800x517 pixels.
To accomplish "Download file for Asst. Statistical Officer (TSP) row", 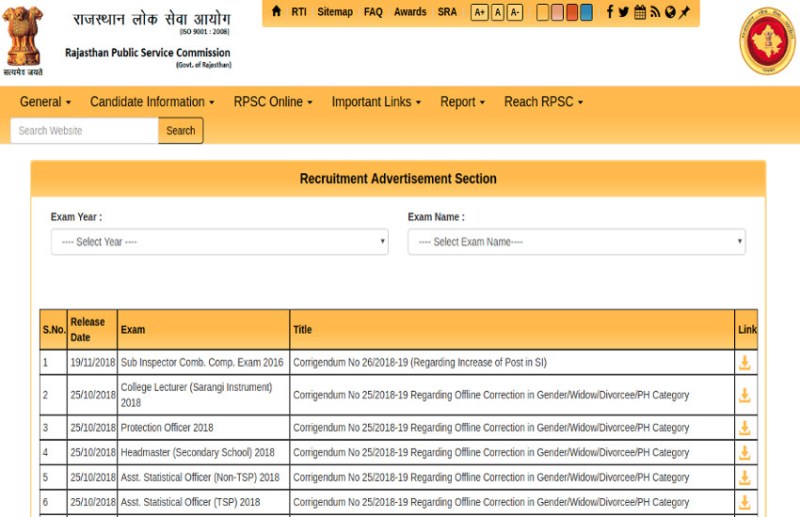I will click(745, 502).
